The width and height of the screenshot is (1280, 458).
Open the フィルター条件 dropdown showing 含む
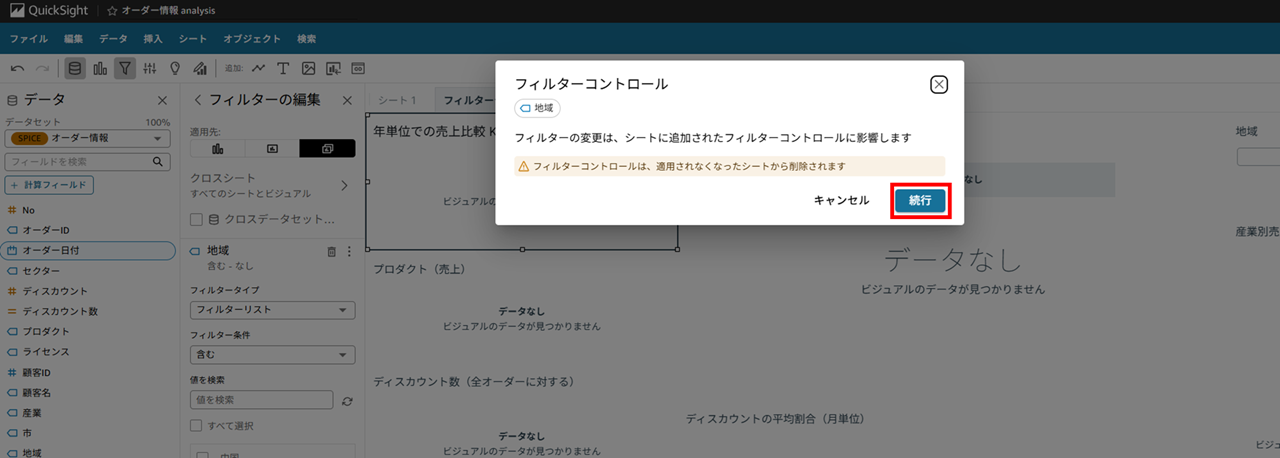(272, 354)
